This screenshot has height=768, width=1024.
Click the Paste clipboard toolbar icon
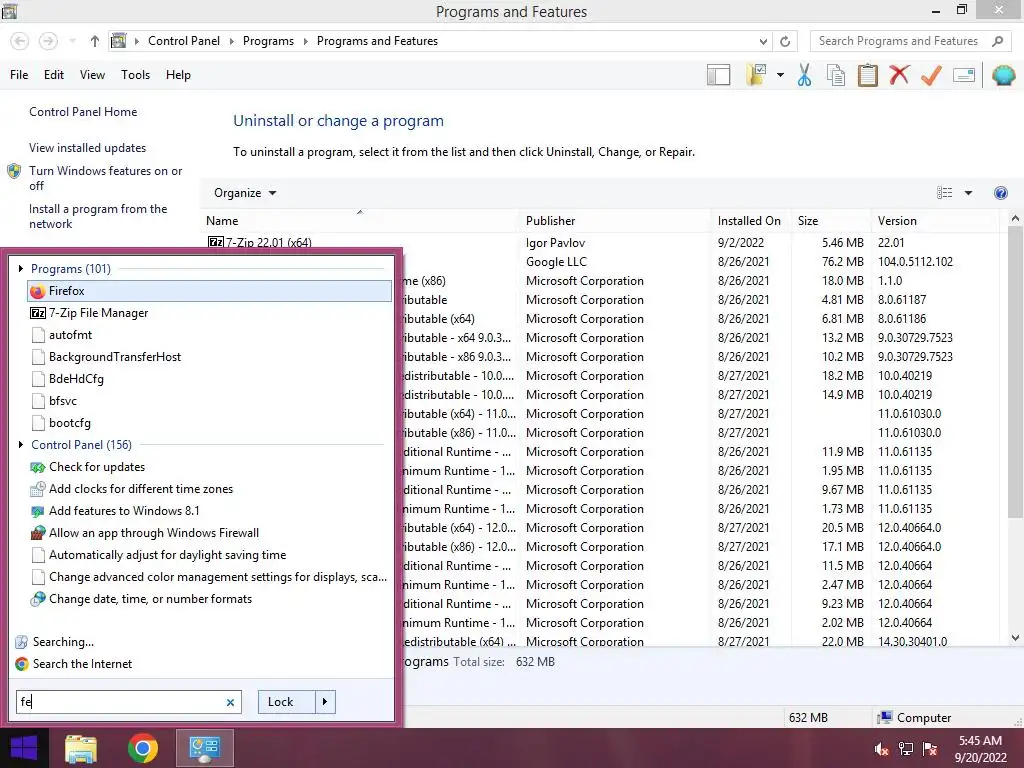point(867,75)
